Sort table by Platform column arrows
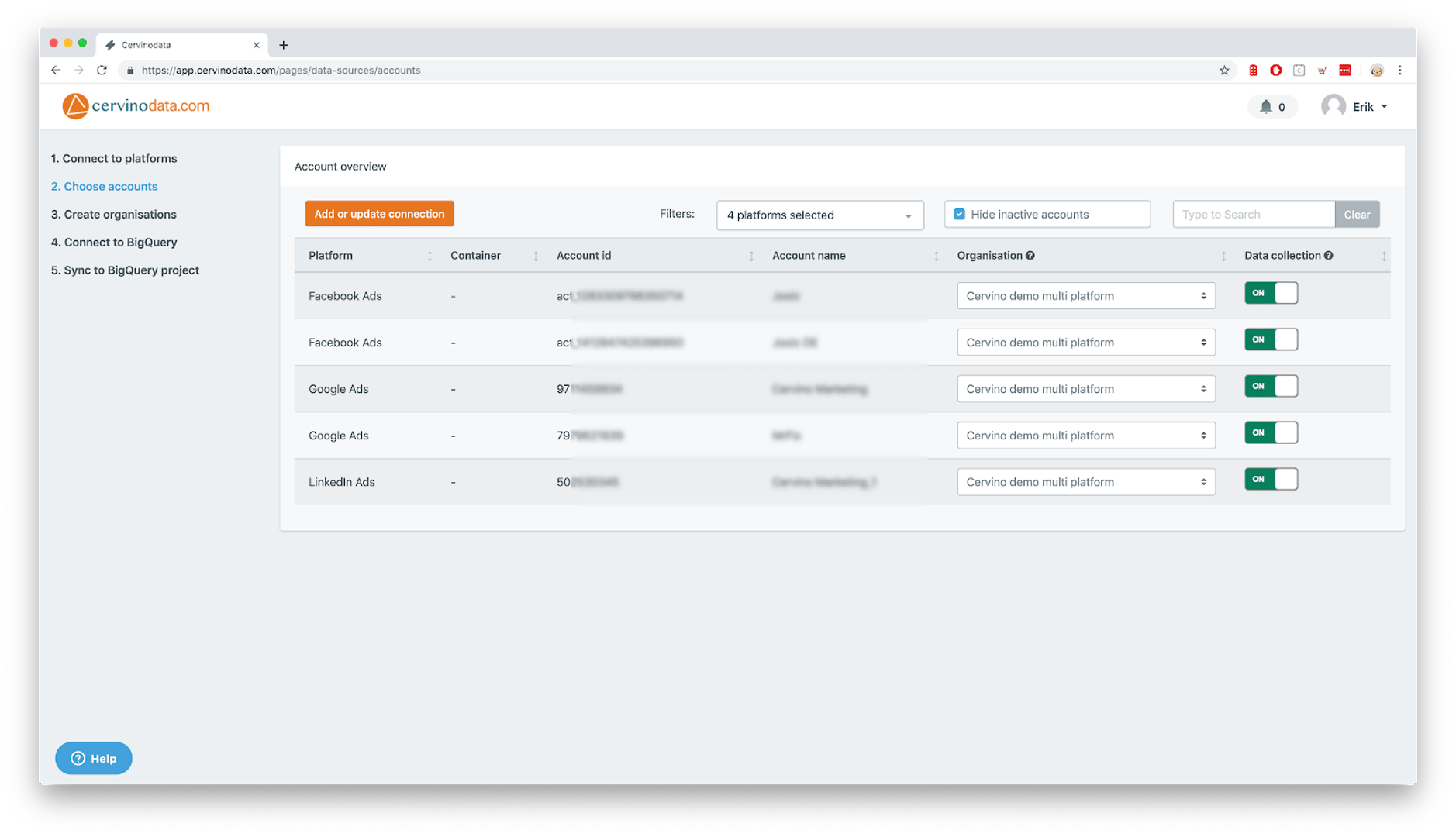1456x837 pixels. (x=430, y=257)
